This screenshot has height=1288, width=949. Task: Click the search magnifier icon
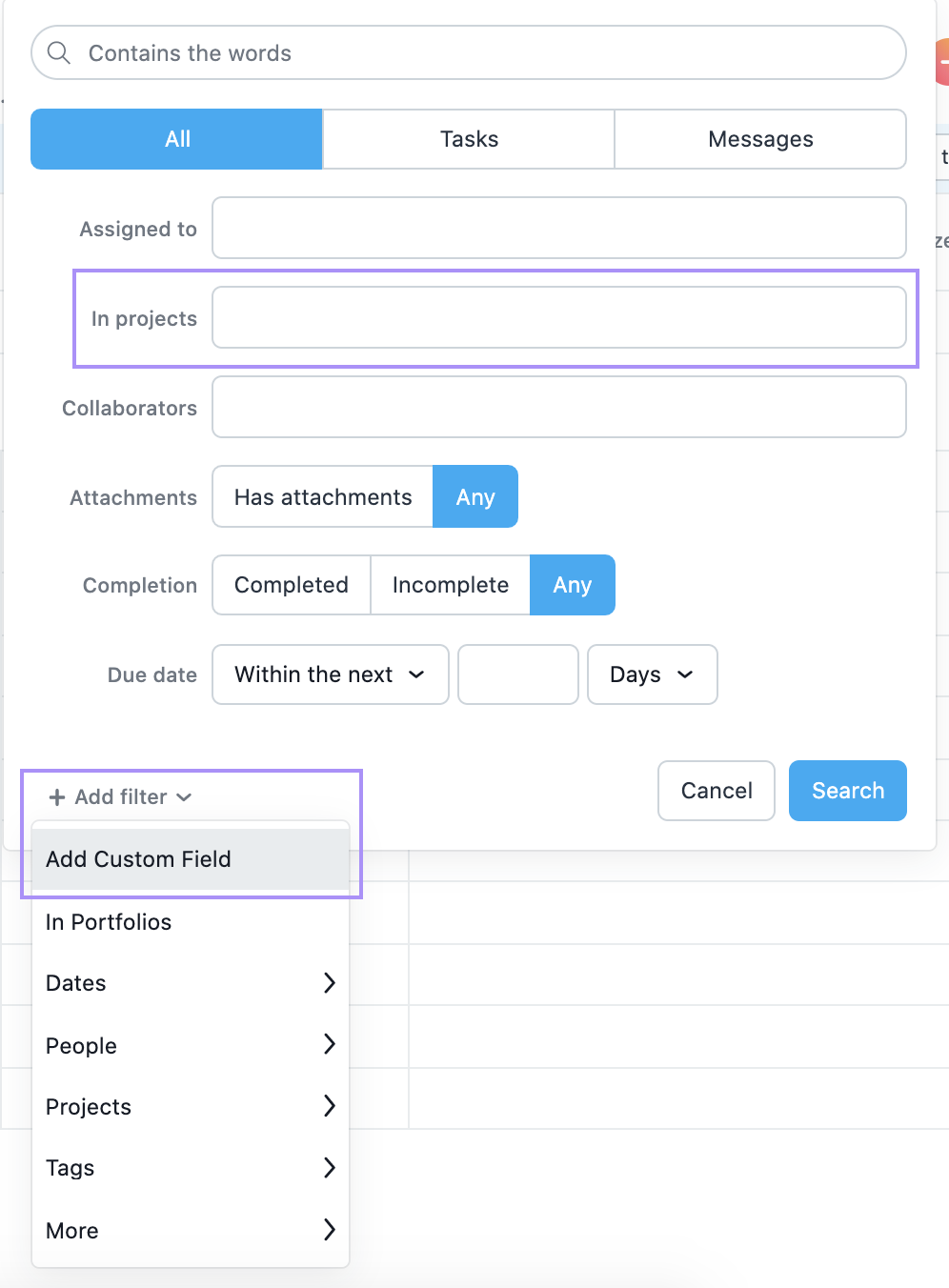(59, 53)
